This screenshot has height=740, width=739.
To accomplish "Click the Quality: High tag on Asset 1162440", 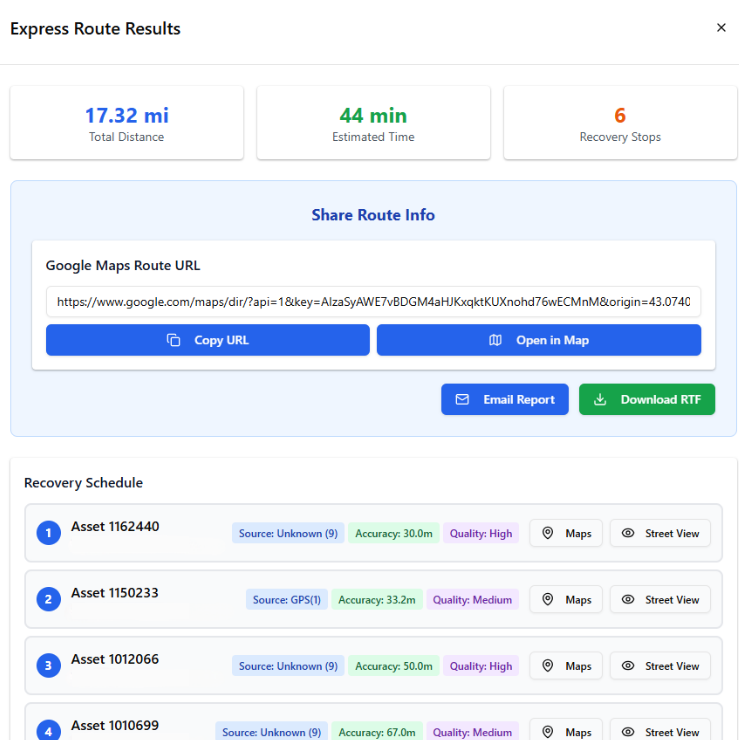I will pyautogui.click(x=481, y=534).
